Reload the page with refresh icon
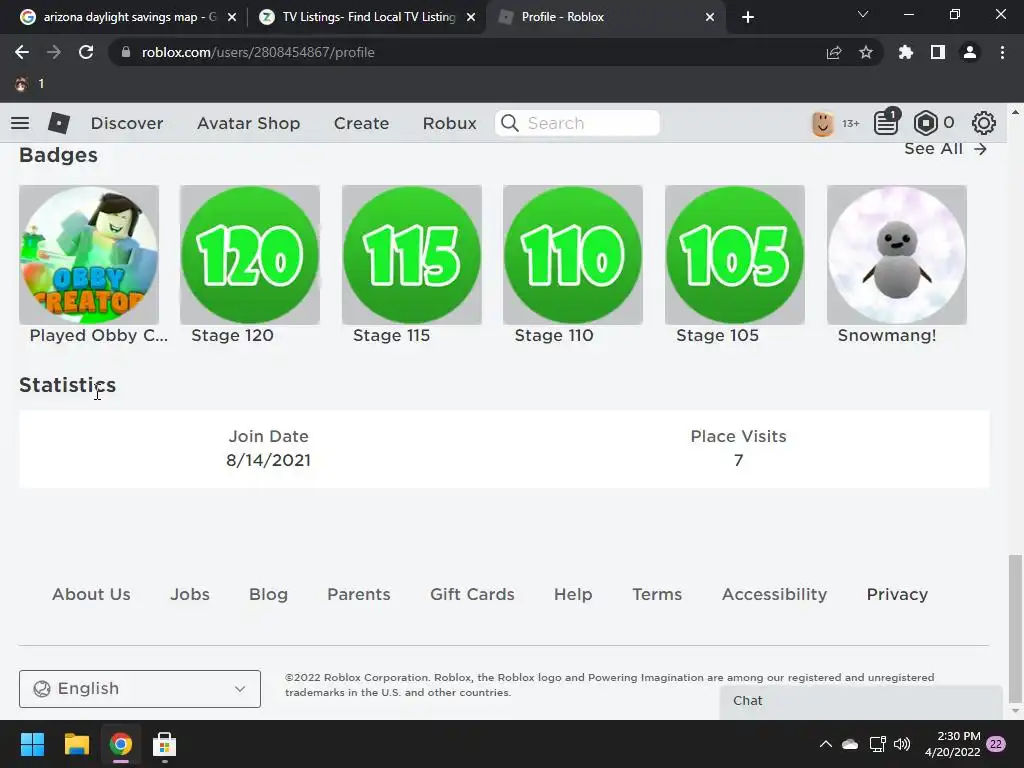Image resolution: width=1024 pixels, height=768 pixels. 86,52
